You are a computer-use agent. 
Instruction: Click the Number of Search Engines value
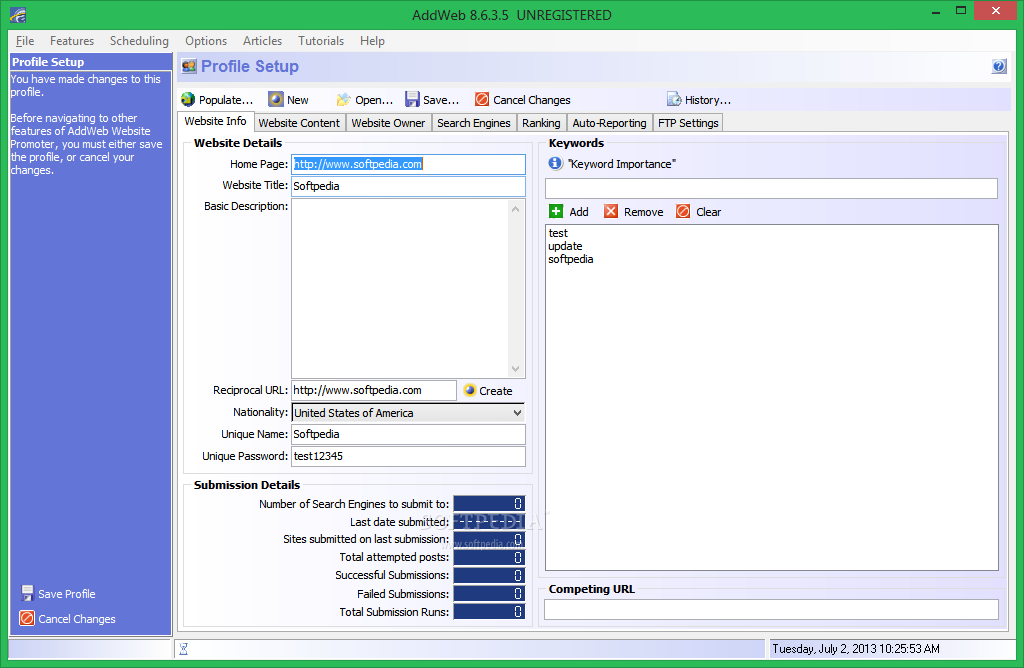pos(489,503)
